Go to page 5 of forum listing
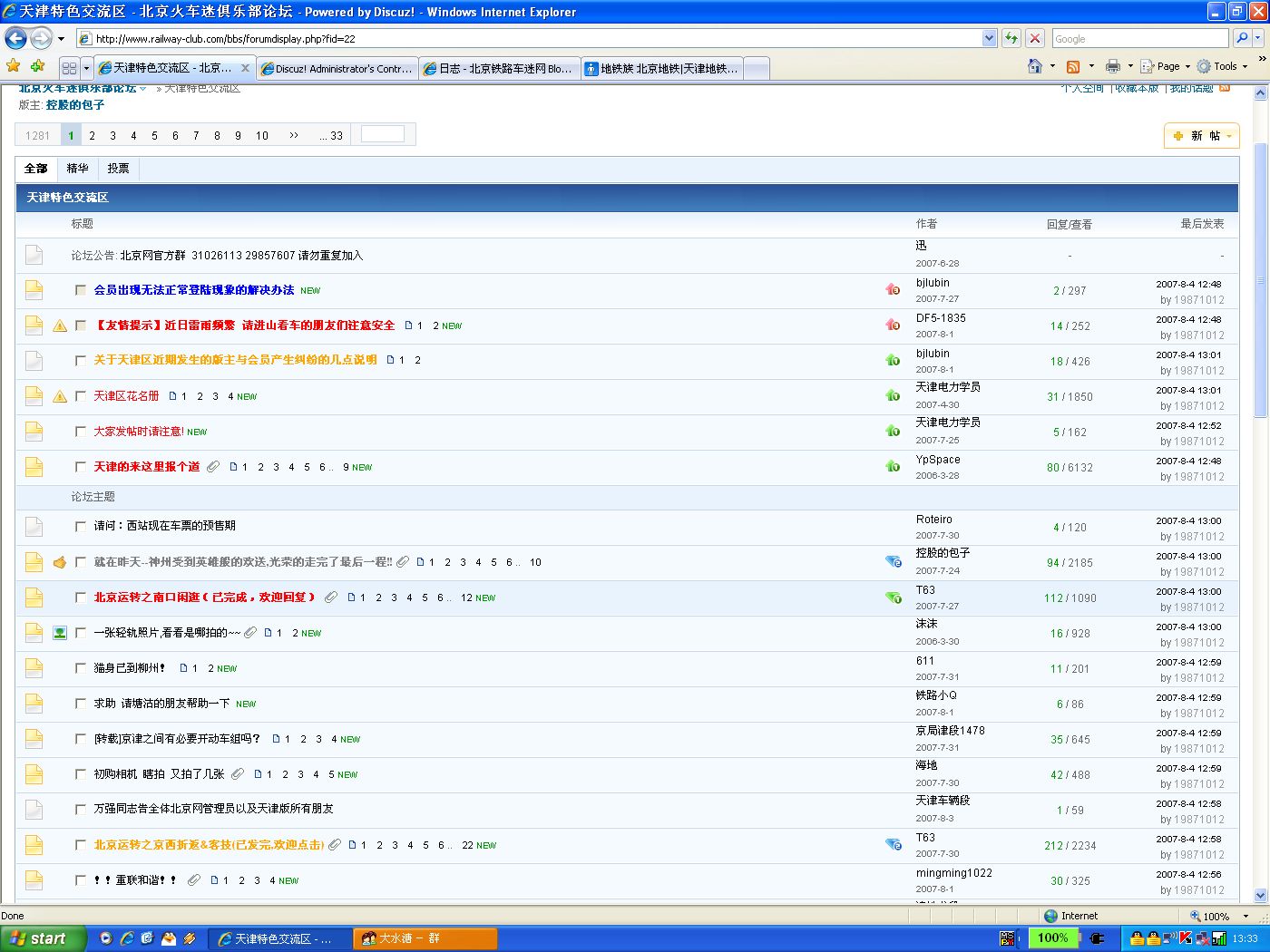The width and height of the screenshot is (1270, 952). tap(154, 135)
